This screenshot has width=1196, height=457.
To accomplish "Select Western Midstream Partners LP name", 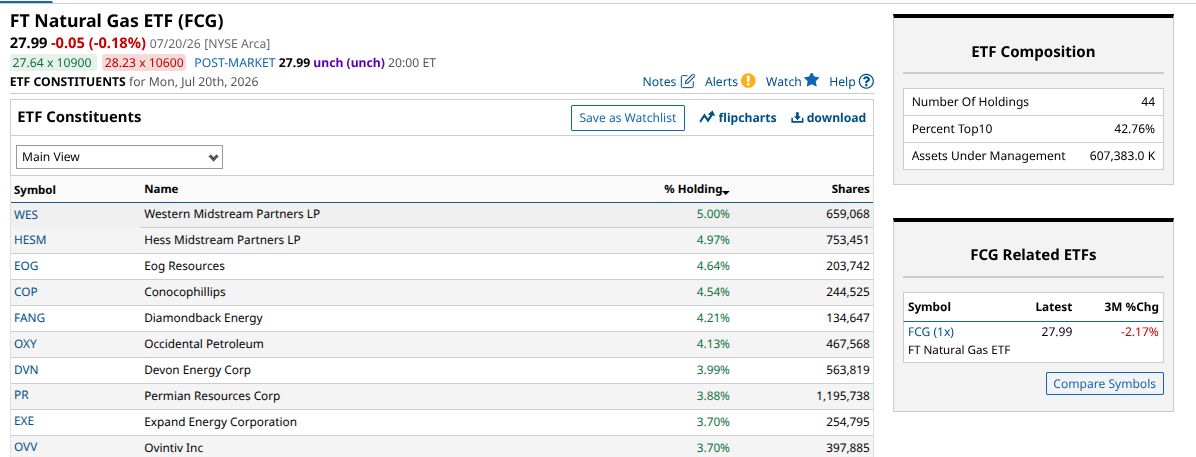I will pyautogui.click(x=232, y=214).
